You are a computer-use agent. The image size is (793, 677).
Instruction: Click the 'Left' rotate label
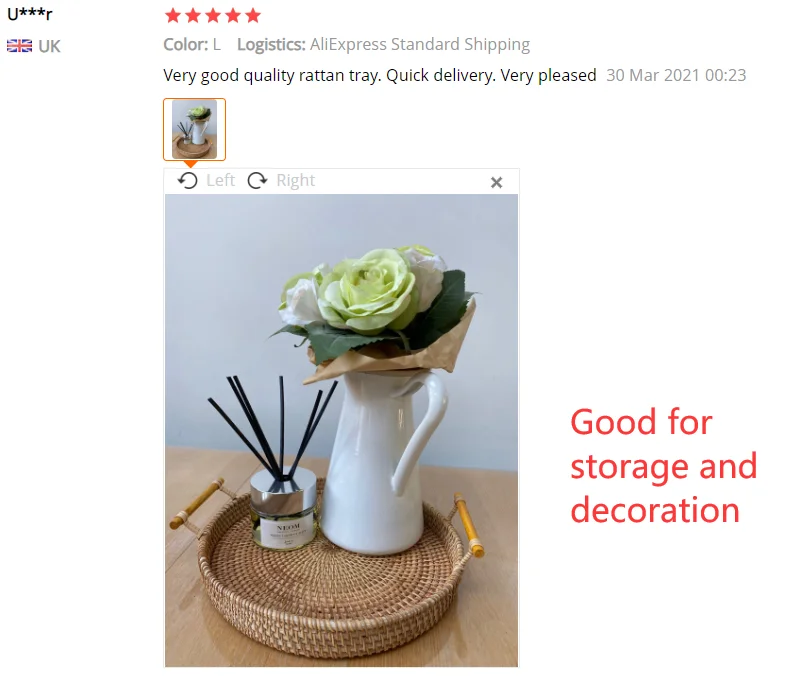pos(221,180)
